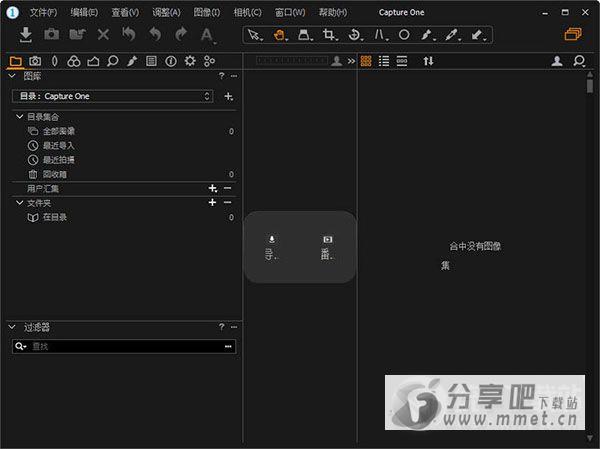Click the Capture camera icon in toolbar
Image resolution: width=600 pixels, height=449 pixels.
(x=51, y=34)
